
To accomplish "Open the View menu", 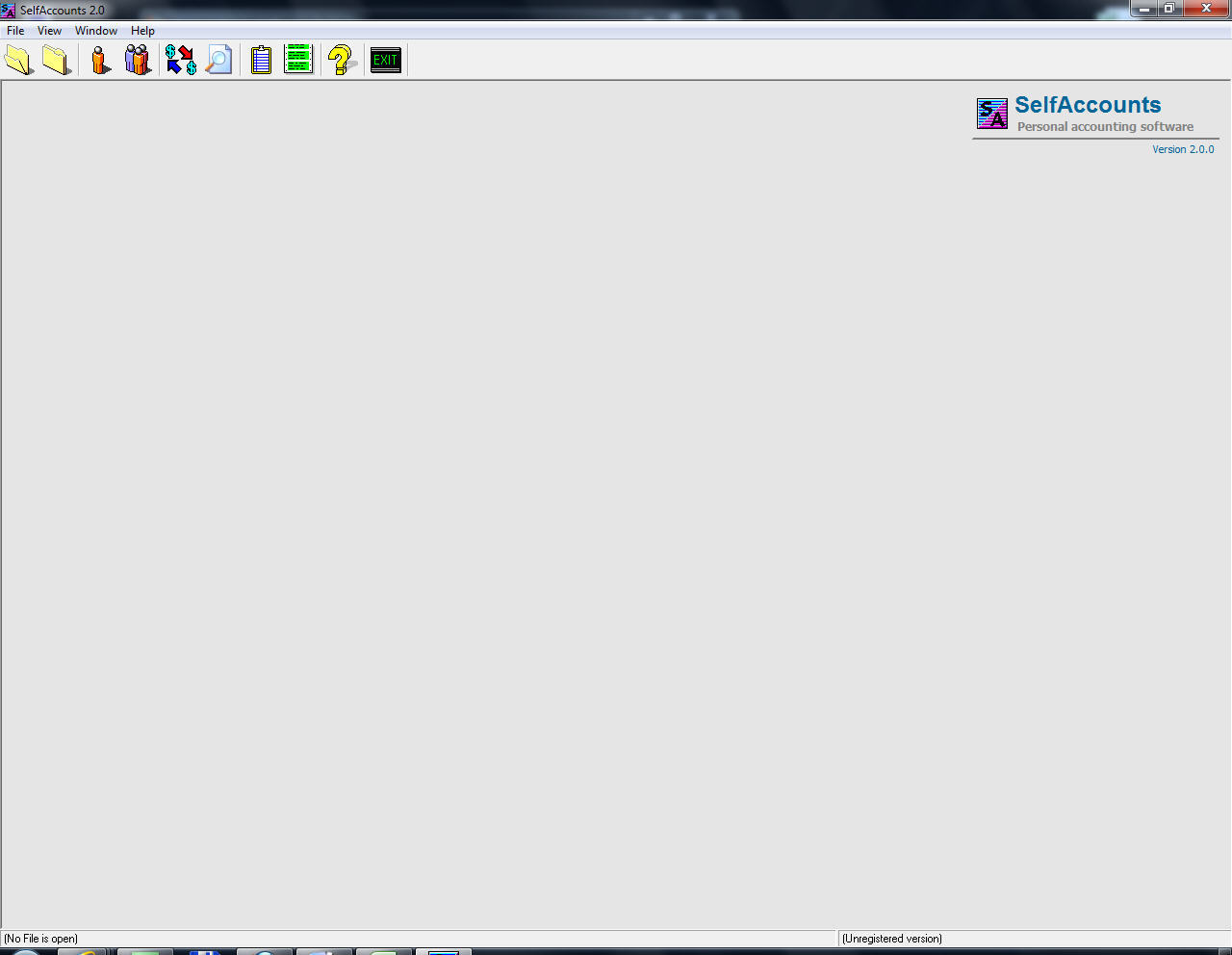I will (x=49, y=30).
